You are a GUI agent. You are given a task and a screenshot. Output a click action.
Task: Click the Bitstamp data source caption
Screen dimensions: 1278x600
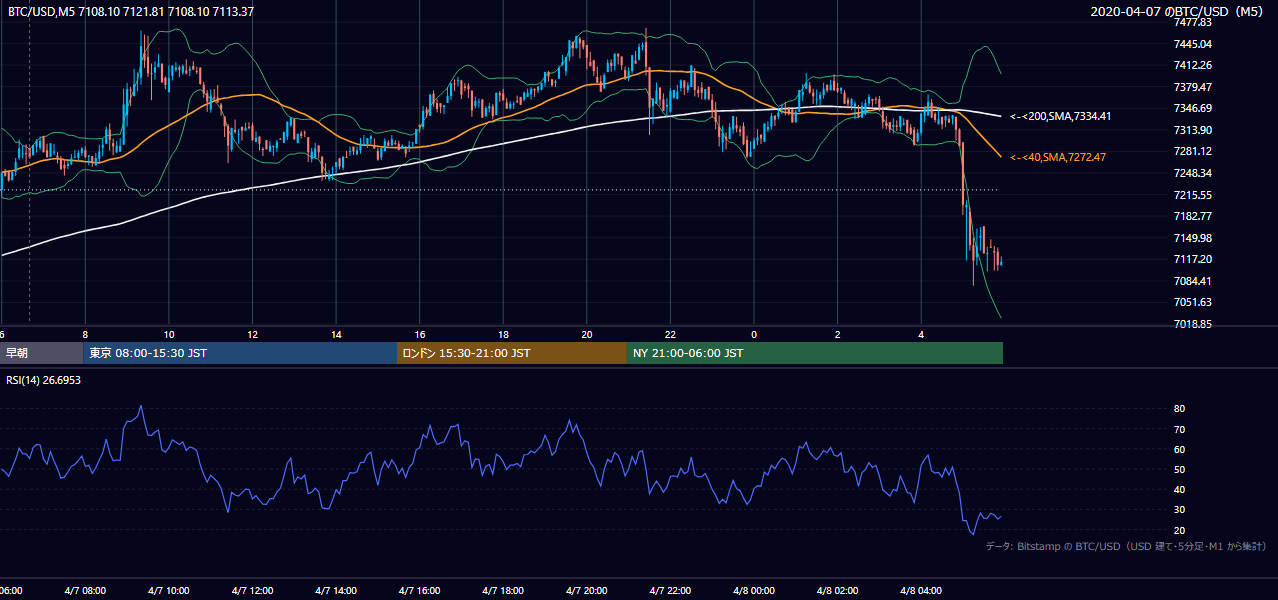click(1126, 546)
